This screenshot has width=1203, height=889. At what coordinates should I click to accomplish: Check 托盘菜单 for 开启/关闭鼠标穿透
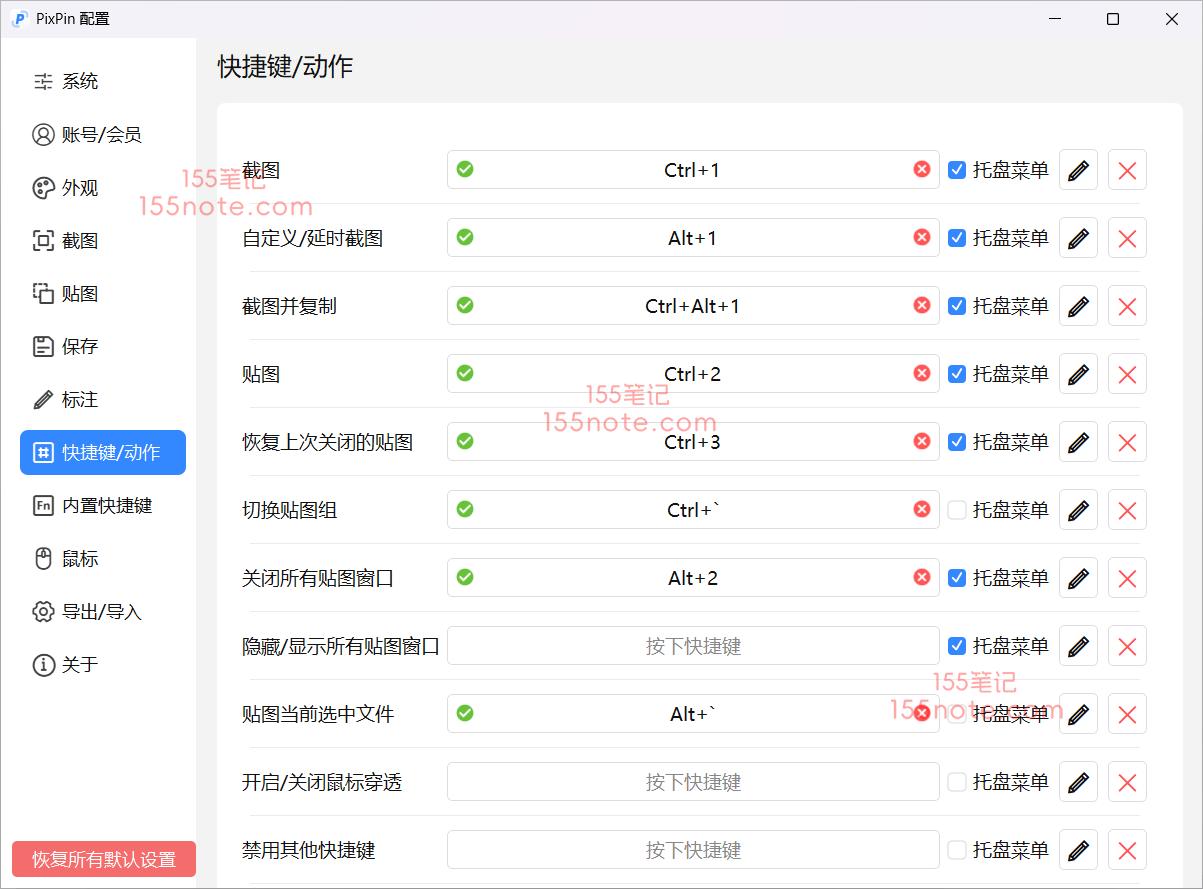957,782
